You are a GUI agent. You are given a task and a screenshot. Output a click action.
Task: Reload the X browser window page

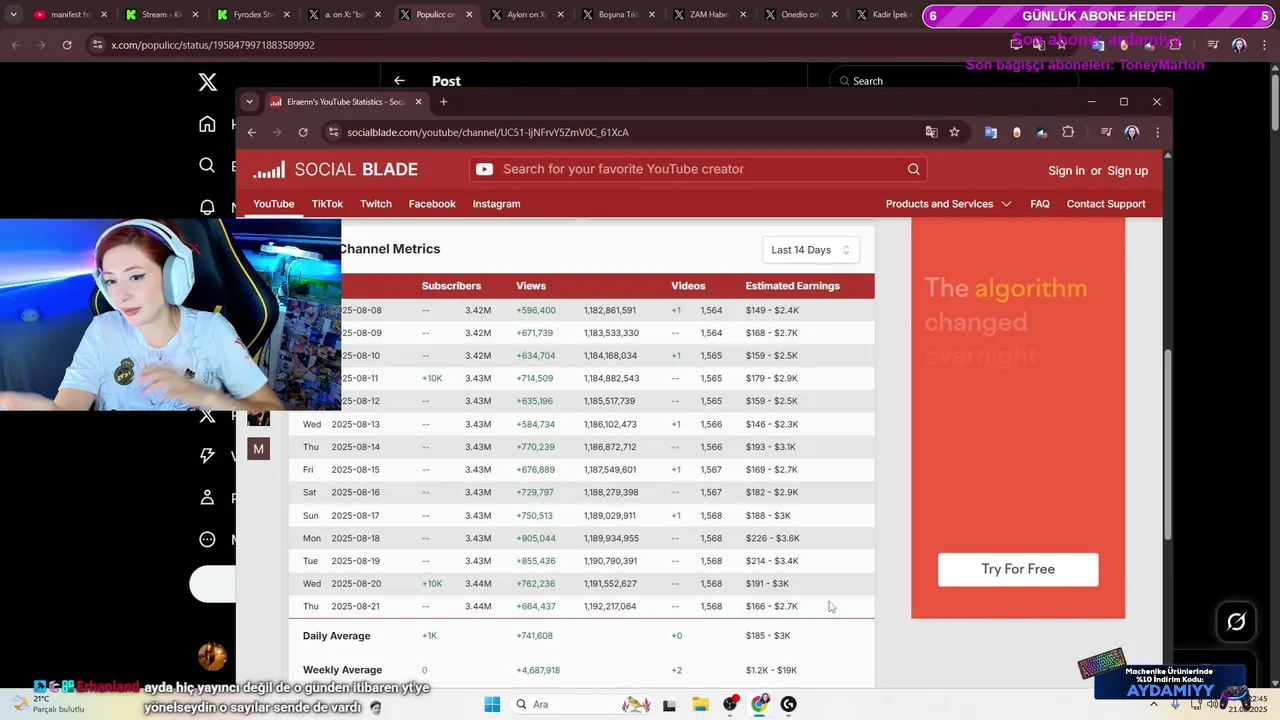pyautogui.click(x=67, y=45)
